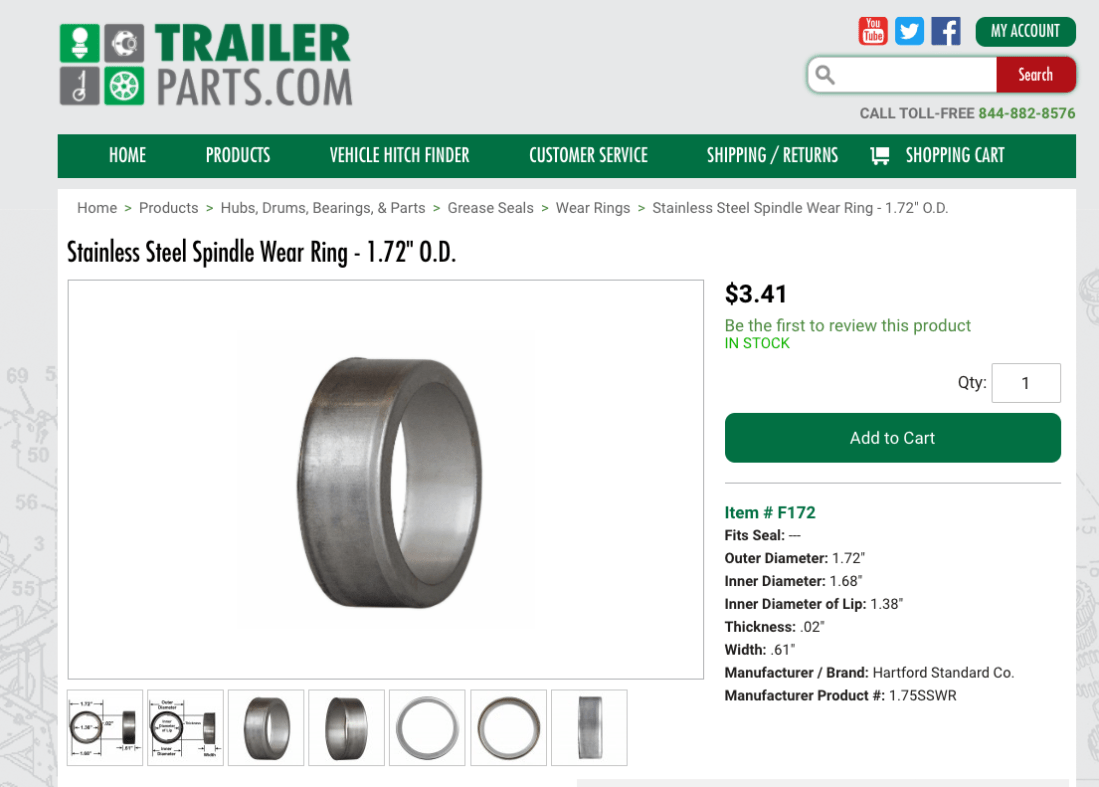The height and width of the screenshot is (787, 1099).
Task: Open Shipping / Returns menu item
Action: pyautogui.click(x=772, y=156)
